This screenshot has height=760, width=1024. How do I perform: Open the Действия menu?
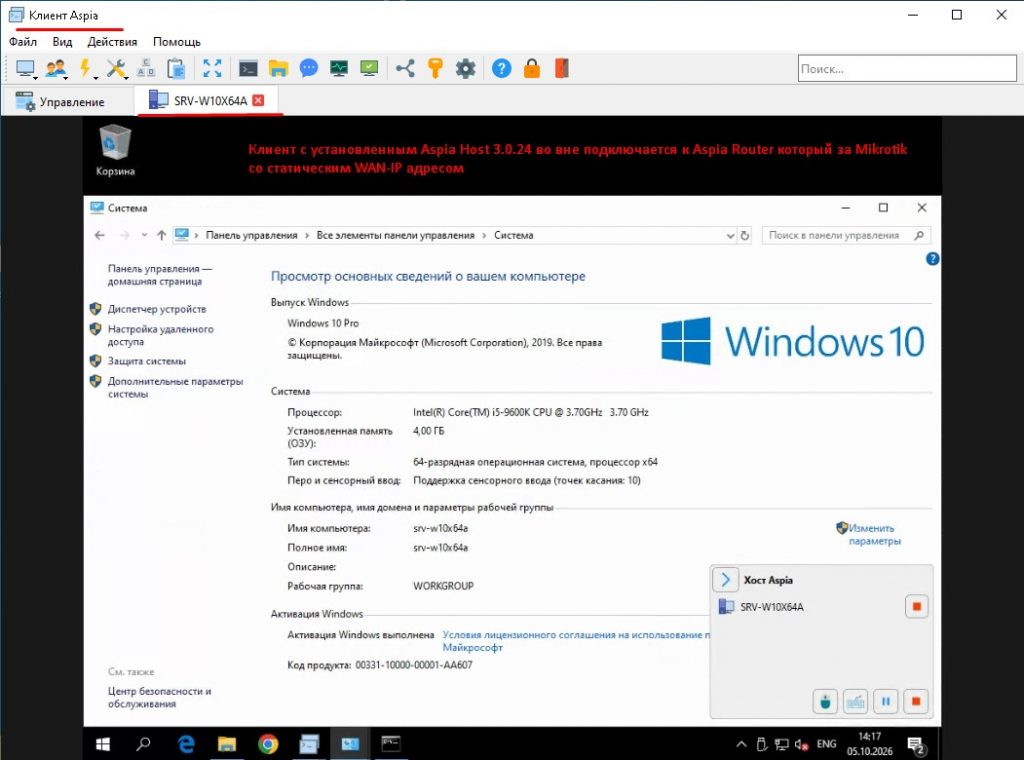coord(112,42)
